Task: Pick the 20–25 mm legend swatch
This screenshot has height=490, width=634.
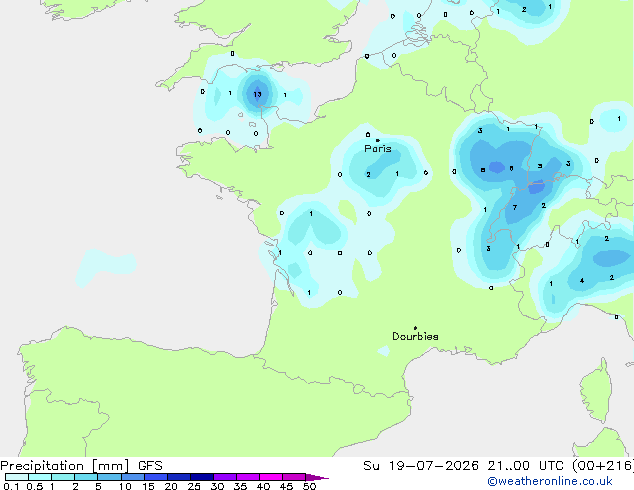Action: [178, 477]
